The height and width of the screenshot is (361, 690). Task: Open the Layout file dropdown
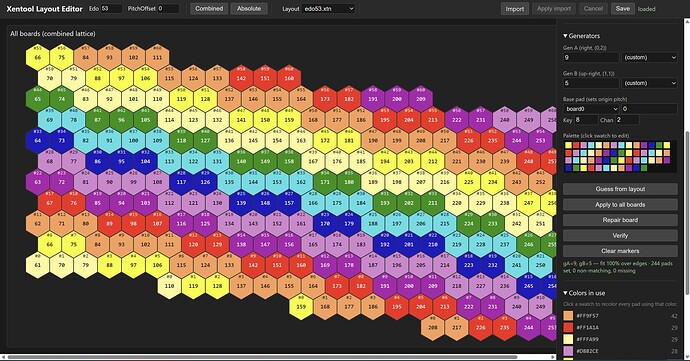(328, 8)
